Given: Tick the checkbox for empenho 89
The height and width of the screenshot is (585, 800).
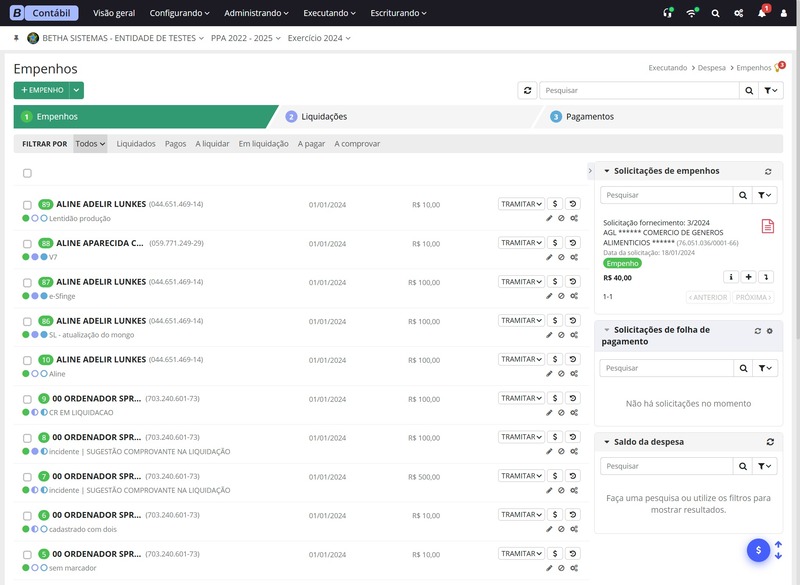Looking at the screenshot, I should point(28,204).
